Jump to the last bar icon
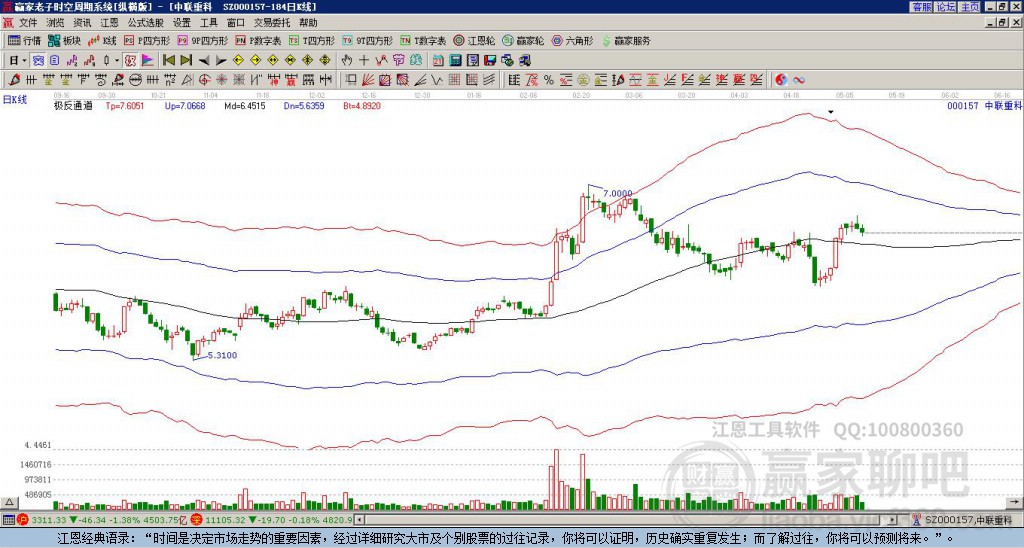This screenshot has width=1024, height=548. (185, 61)
